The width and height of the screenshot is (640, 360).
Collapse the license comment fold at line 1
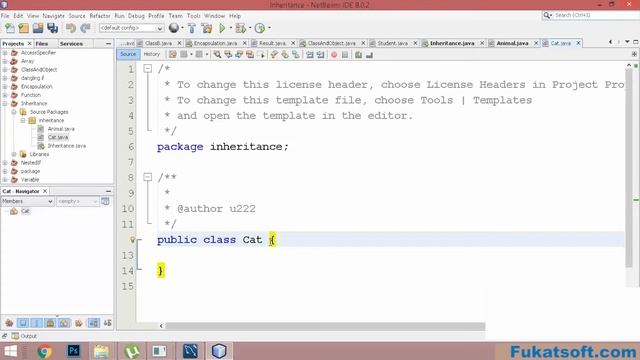coord(148,69)
